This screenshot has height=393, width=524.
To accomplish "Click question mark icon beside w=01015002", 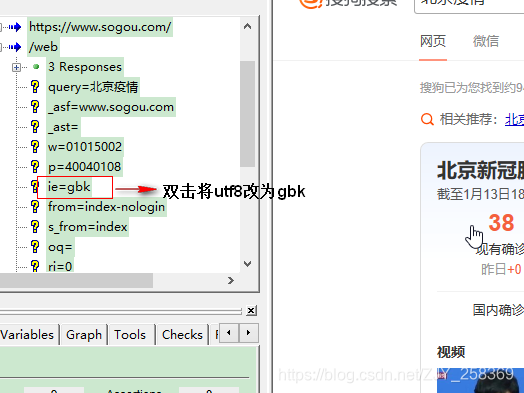I will 35,147.
